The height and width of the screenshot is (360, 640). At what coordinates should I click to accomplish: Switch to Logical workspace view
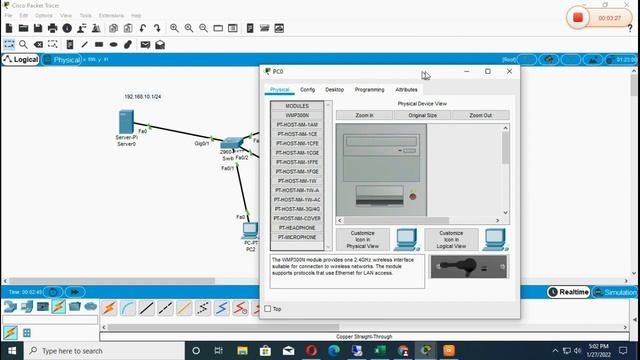coord(20,60)
